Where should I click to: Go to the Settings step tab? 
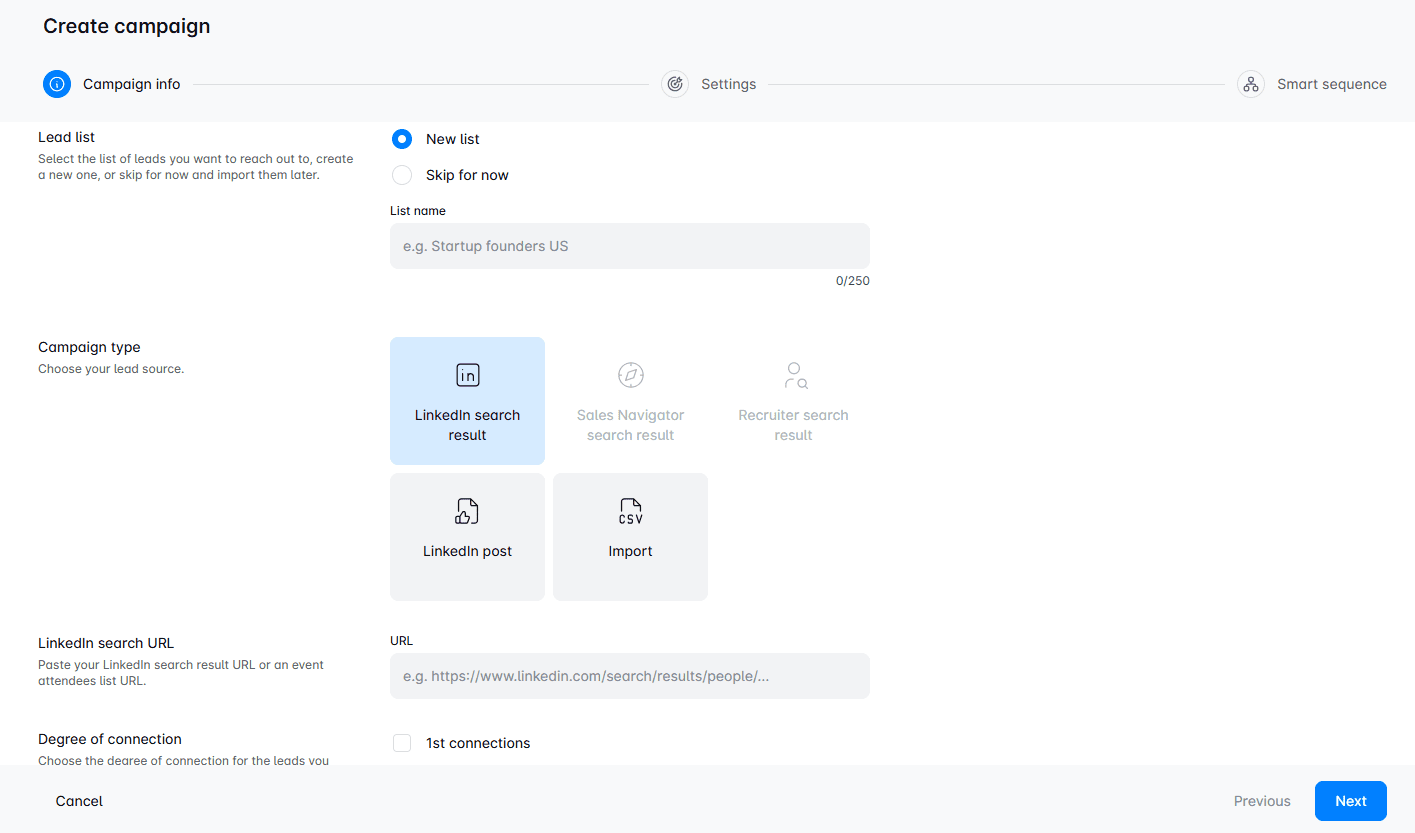pos(709,84)
